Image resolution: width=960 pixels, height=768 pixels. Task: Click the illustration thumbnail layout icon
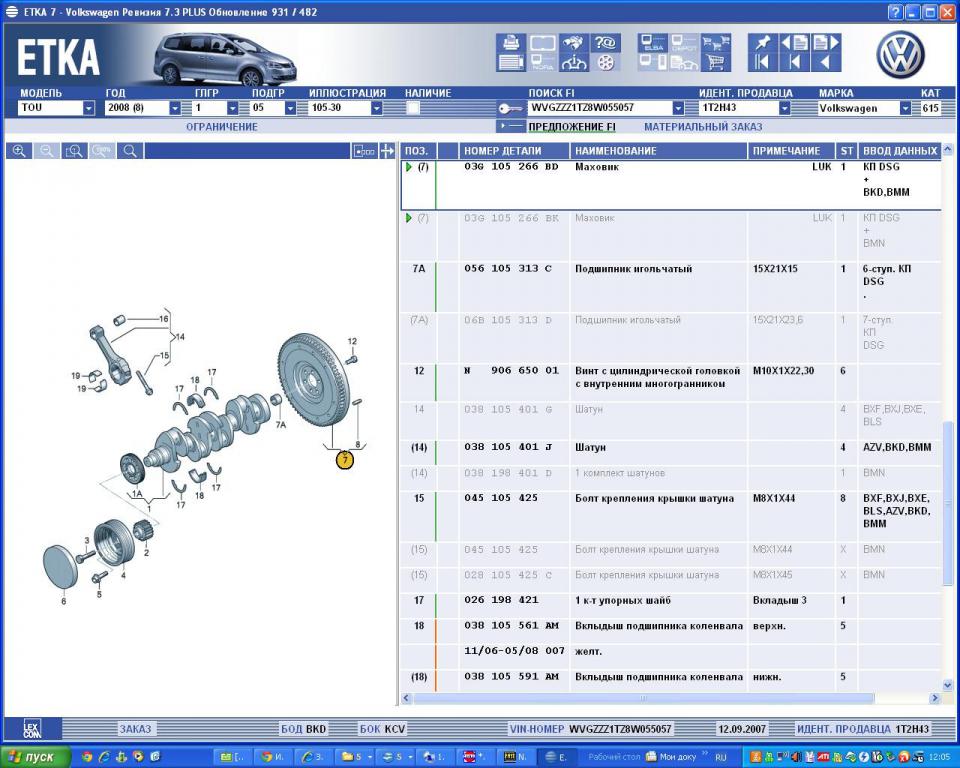click(x=364, y=151)
